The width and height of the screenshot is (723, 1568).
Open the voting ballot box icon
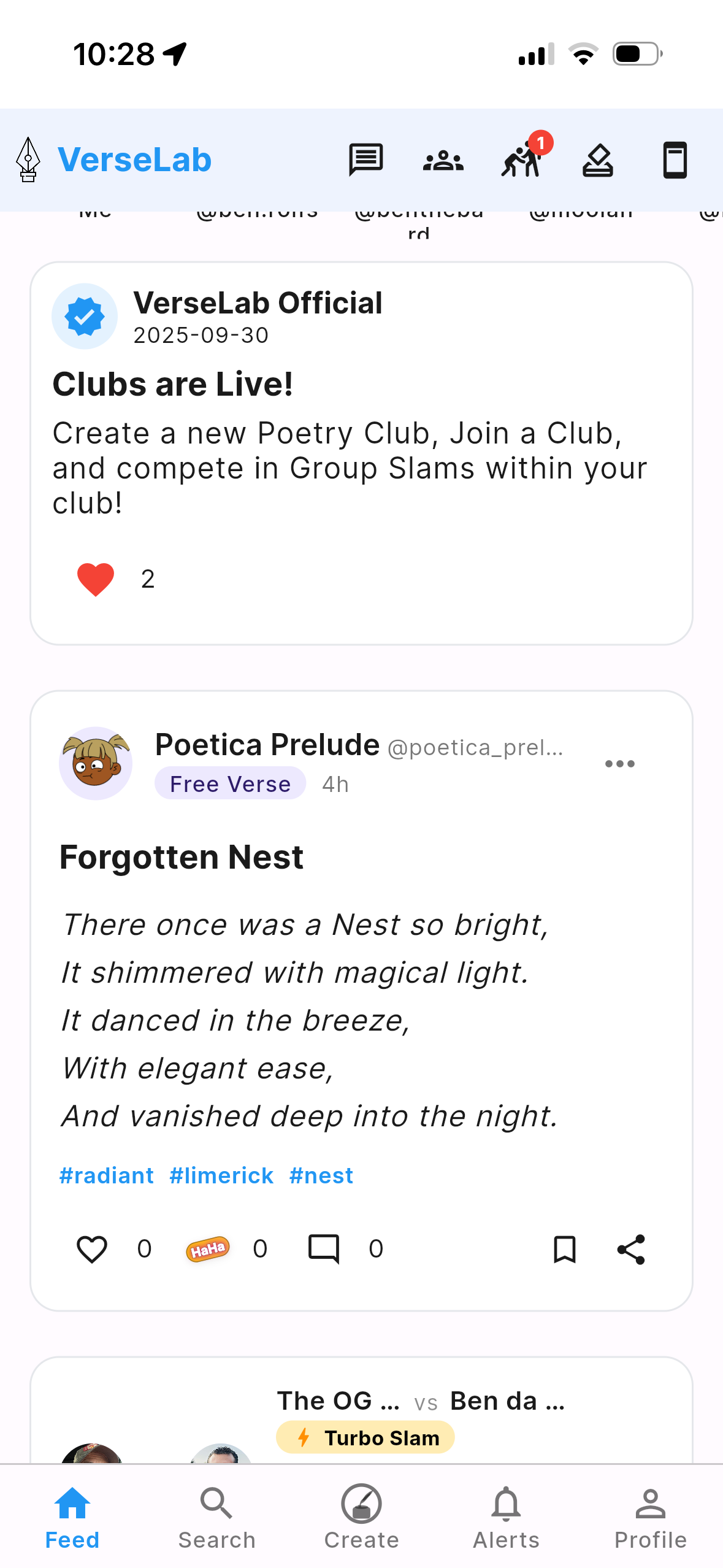point(599,159)
